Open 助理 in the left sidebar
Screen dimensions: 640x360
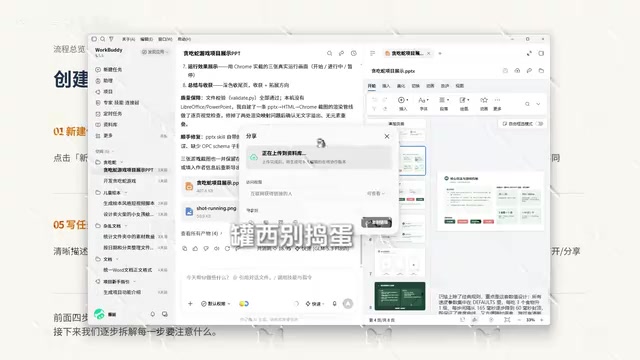click(104, 81)
